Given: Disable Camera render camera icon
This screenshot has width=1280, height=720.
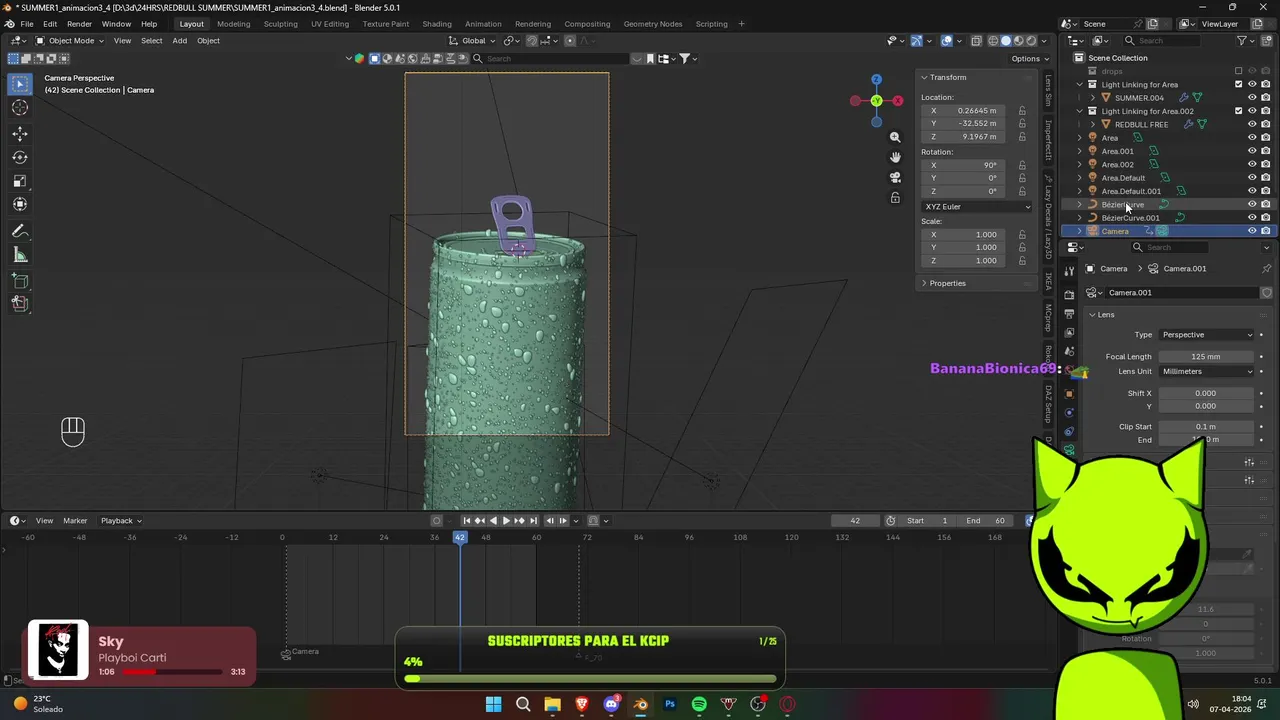Looking at the screenshot, I should point(1265,231).
